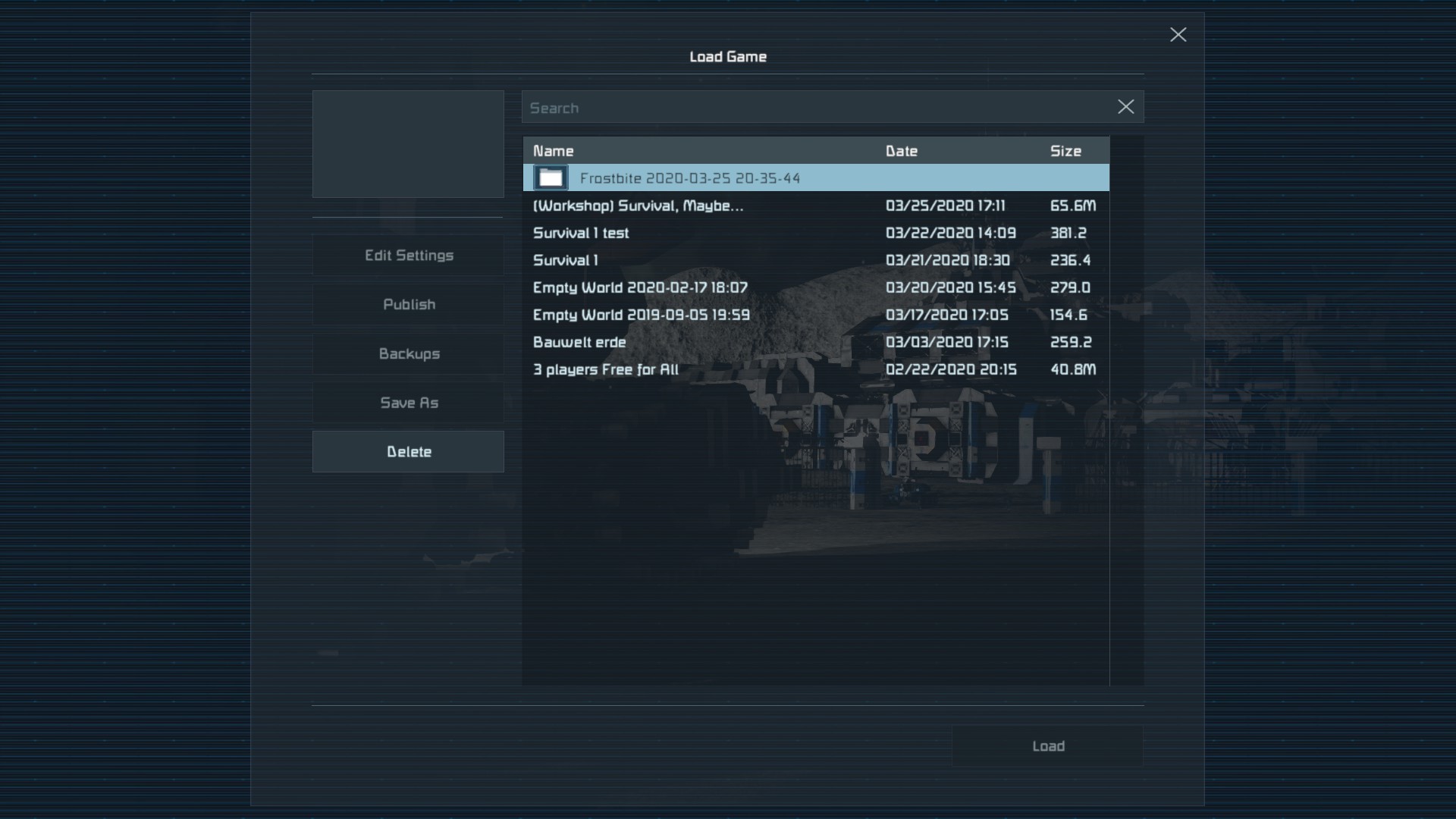Screen dimensions: 1456x819
Task: Select the Survival 1 test save
Action: (581, 233)
